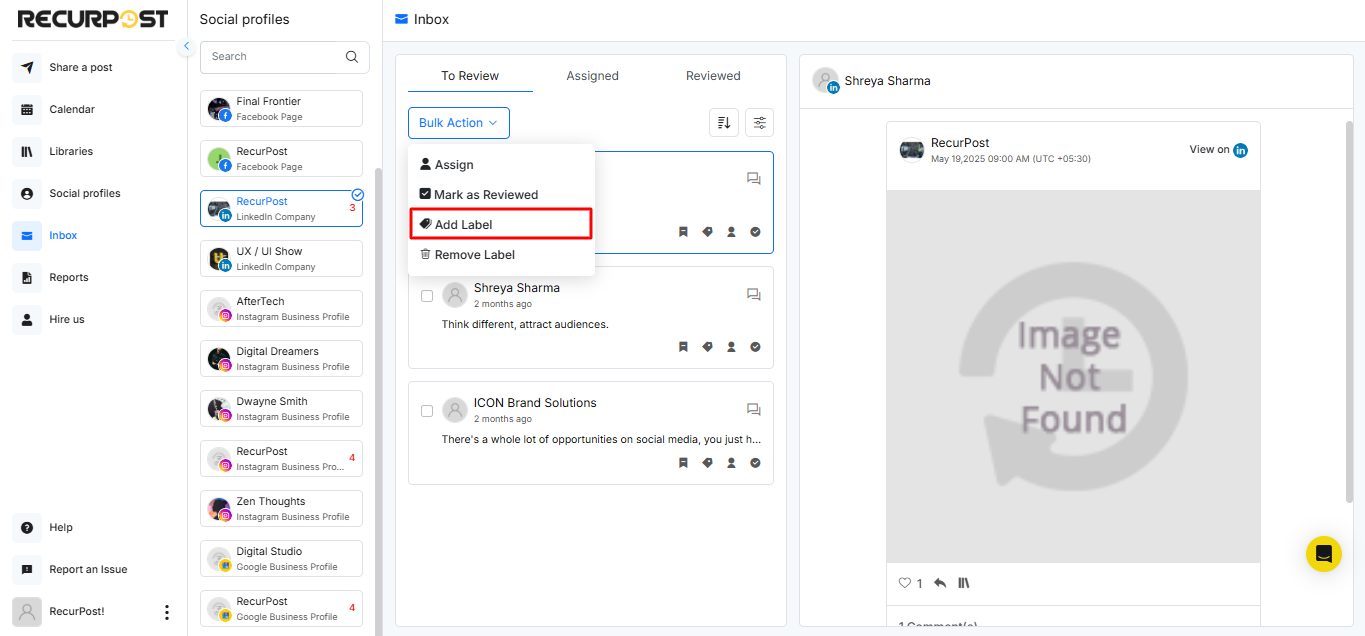The height and width of the screenshot is (636, 1365).
Task: Like the post with the heart icon
Action: 905,583
